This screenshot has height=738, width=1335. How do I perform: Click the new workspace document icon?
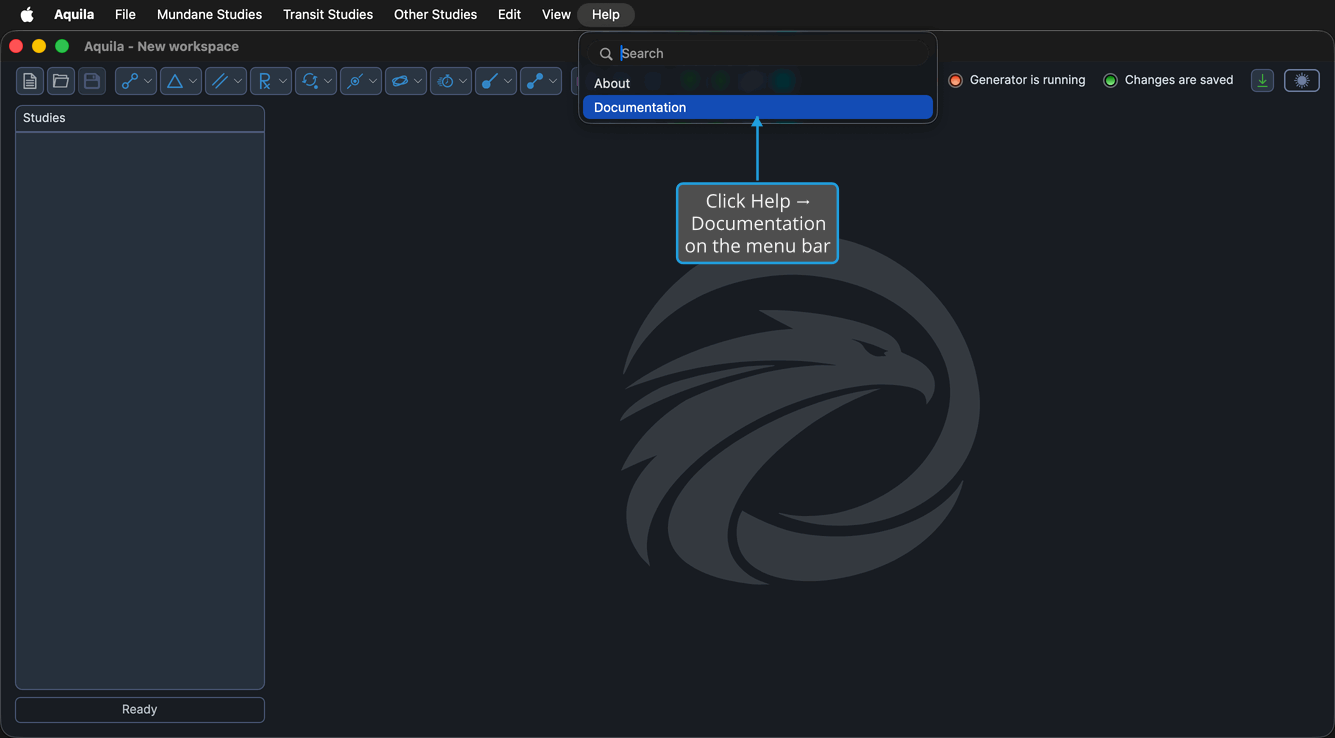click(x=30, y=81)
